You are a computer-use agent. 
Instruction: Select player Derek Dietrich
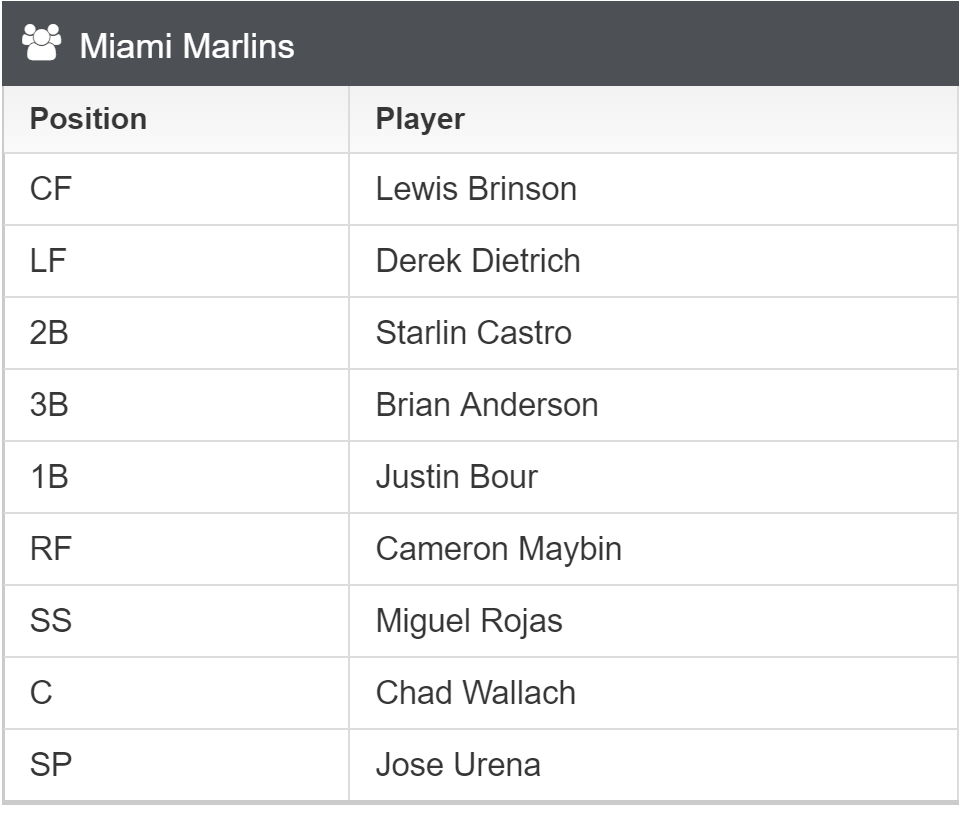pyautogui.click(x=478, y=261)
